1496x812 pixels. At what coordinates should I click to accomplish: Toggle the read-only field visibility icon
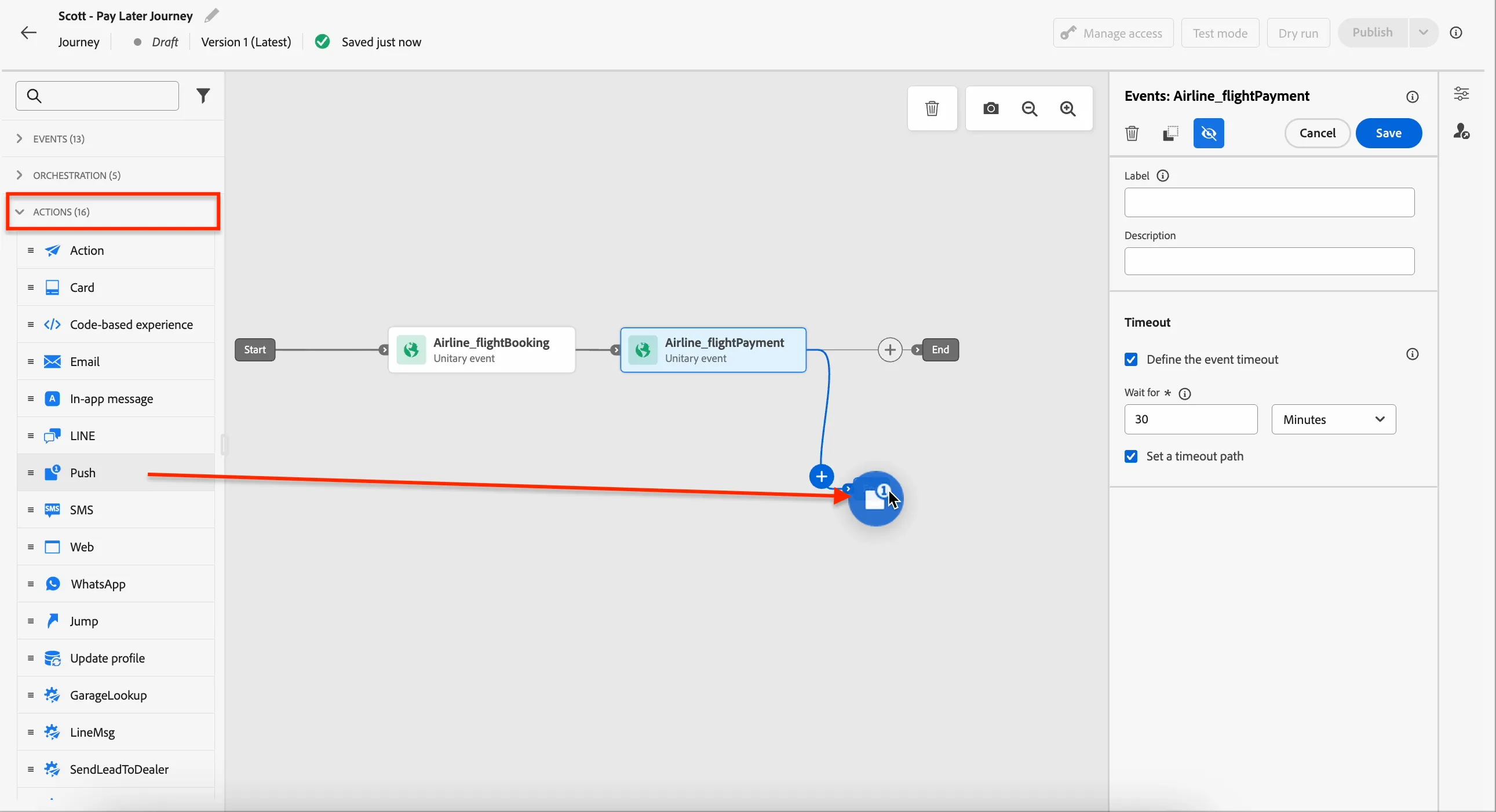(1209, 133)
